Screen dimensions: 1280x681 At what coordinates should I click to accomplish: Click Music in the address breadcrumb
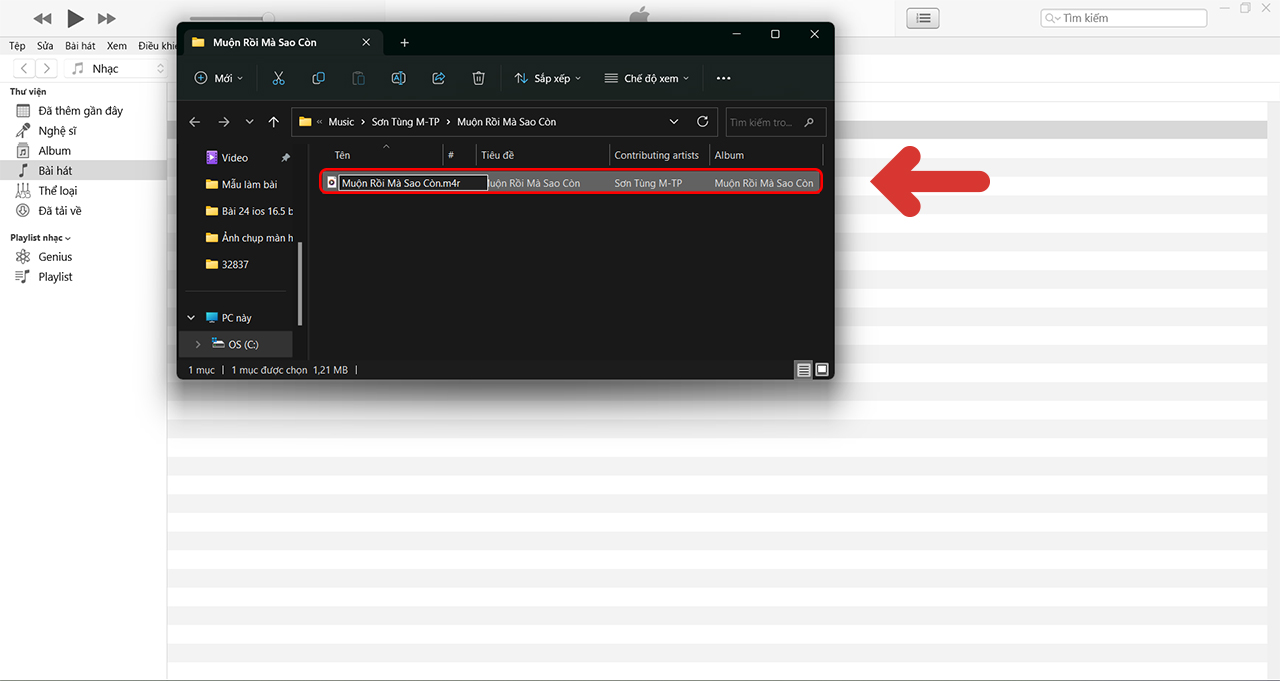tap(341, 122)
